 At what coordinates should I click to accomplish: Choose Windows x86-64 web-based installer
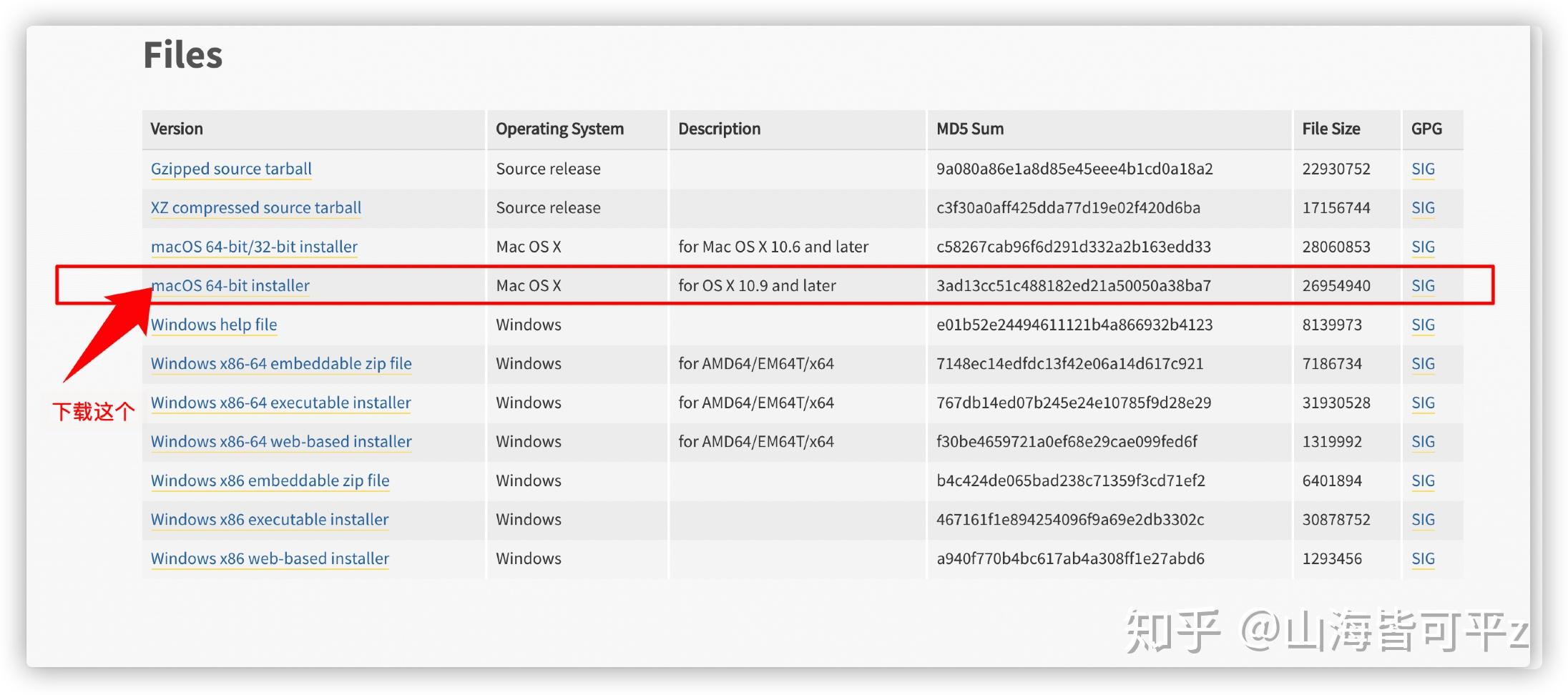click(x=281, y=441)
